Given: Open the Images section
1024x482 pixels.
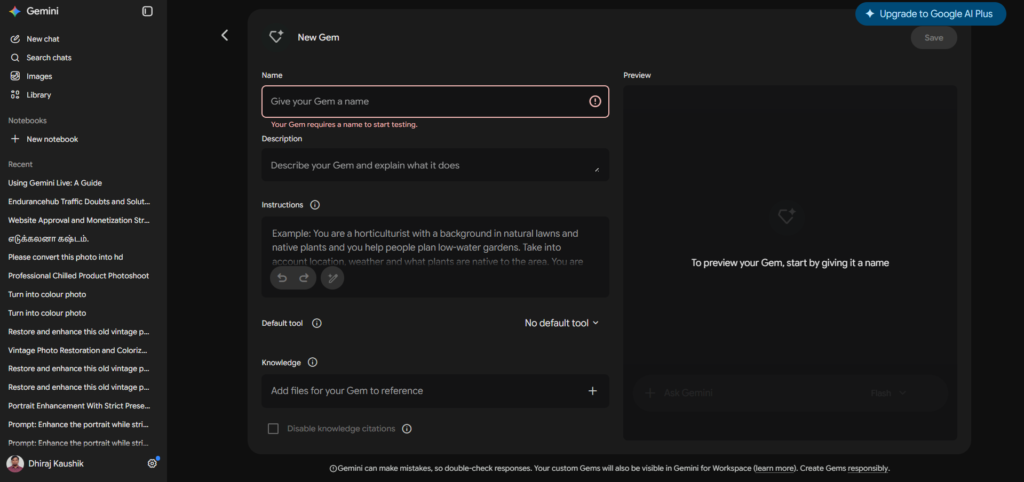Looking at the screenshot, I should pos(39,76).
